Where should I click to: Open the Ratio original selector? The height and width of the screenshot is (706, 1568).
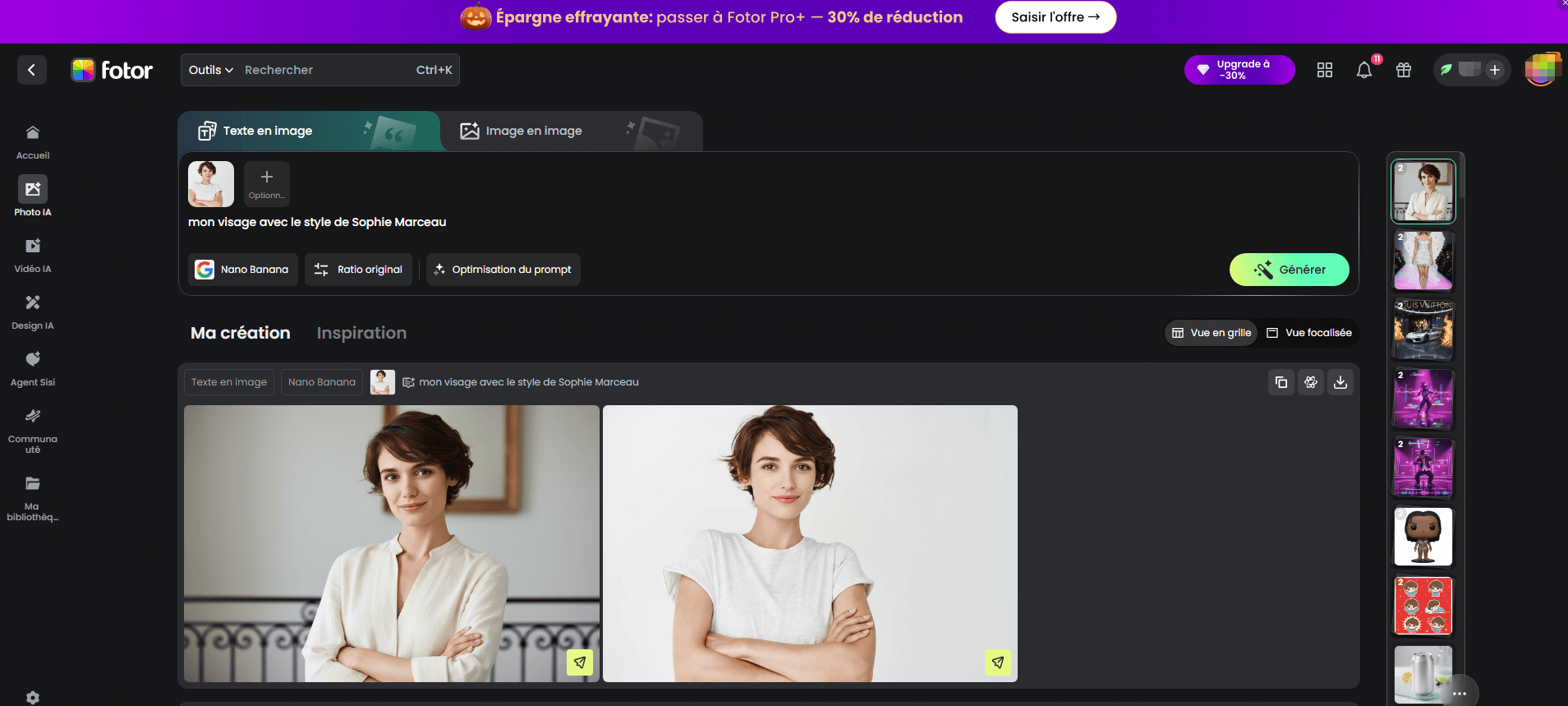[359, 270]
